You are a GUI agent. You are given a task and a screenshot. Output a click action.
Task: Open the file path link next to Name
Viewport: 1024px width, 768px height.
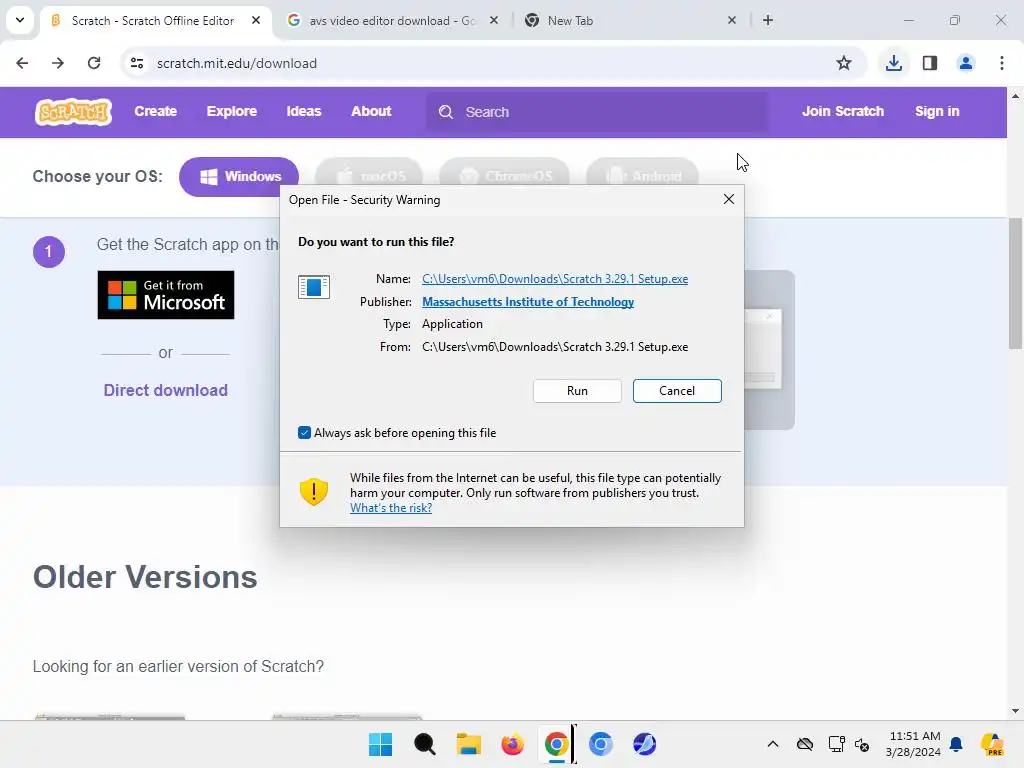pos(555,279)
